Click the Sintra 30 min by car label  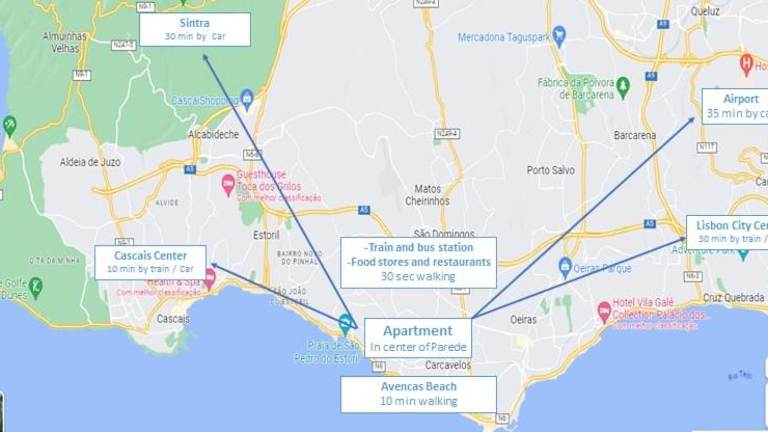(195, 29)
